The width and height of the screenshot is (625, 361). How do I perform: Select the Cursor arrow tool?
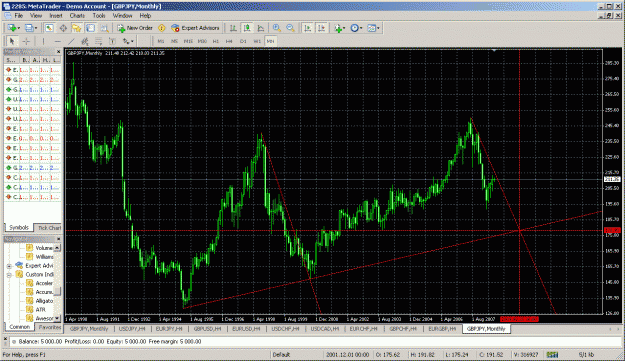(x=12, y=41)
